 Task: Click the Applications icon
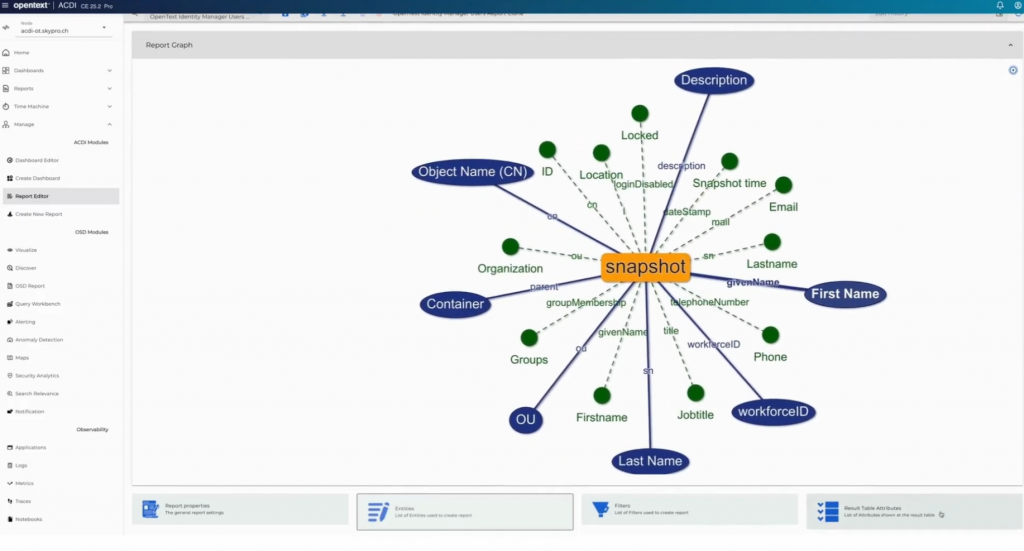pos(10,447)
